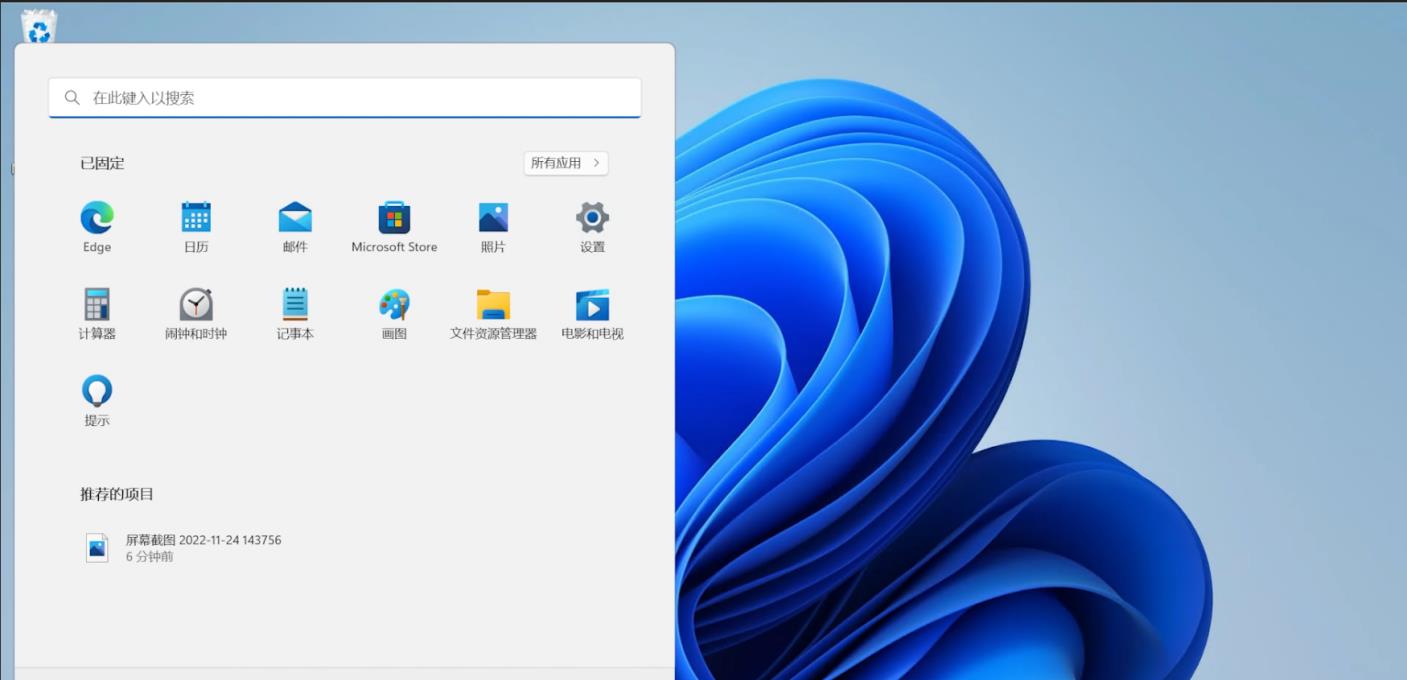Launch the 日历 calendar app
Screen dimensions: 1407x680
point(196,219)
